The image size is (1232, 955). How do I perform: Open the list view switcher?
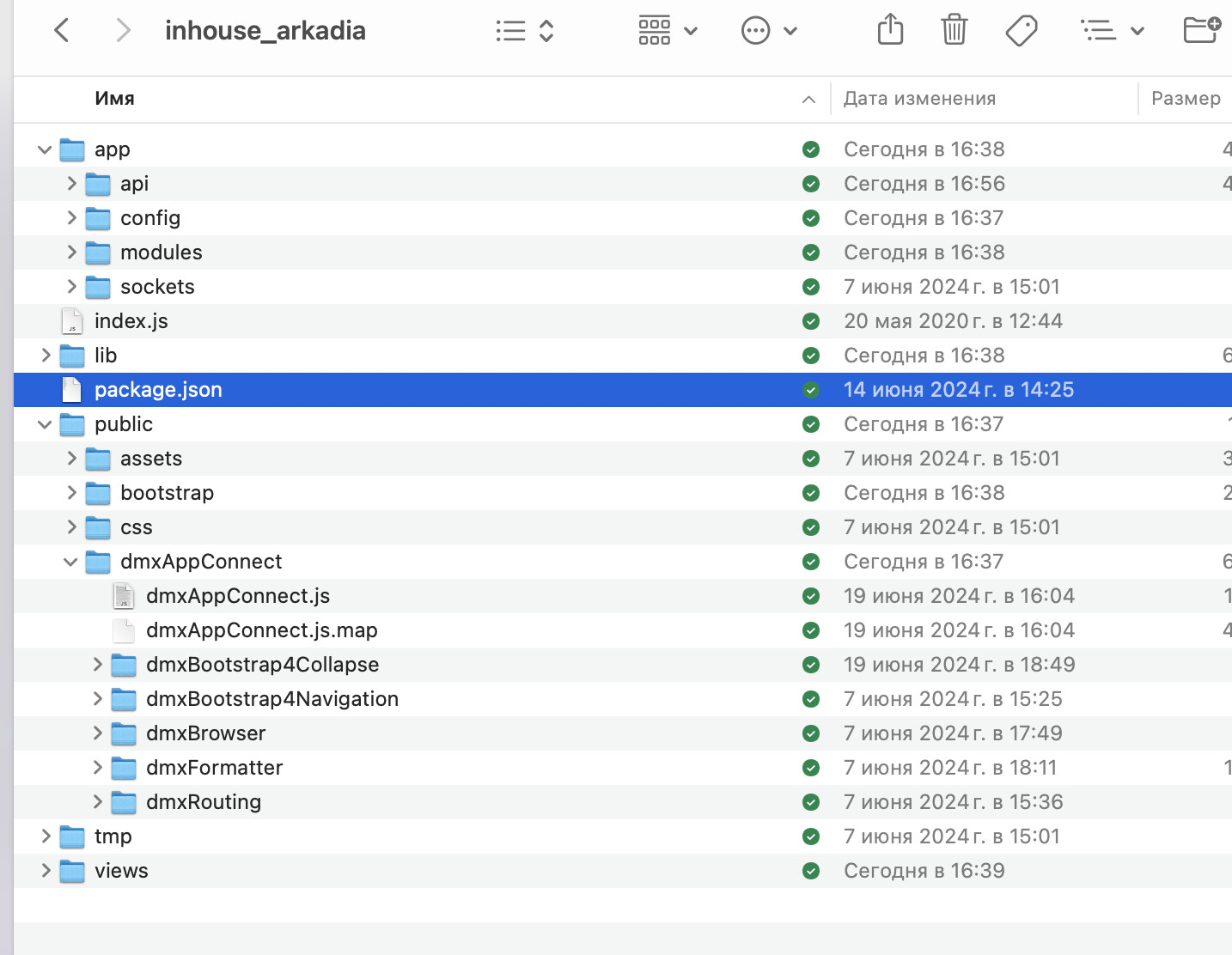pyautogui.click(x=525, y=31)
